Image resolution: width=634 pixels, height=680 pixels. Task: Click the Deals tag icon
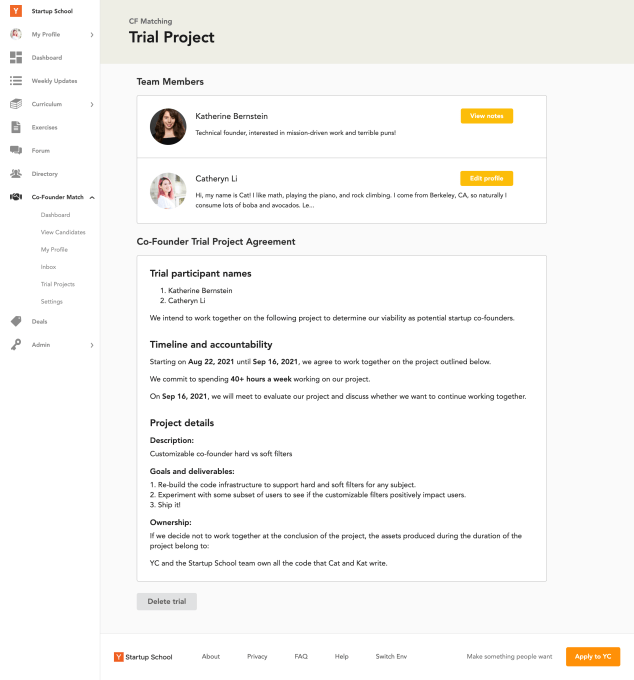point(16,321)
